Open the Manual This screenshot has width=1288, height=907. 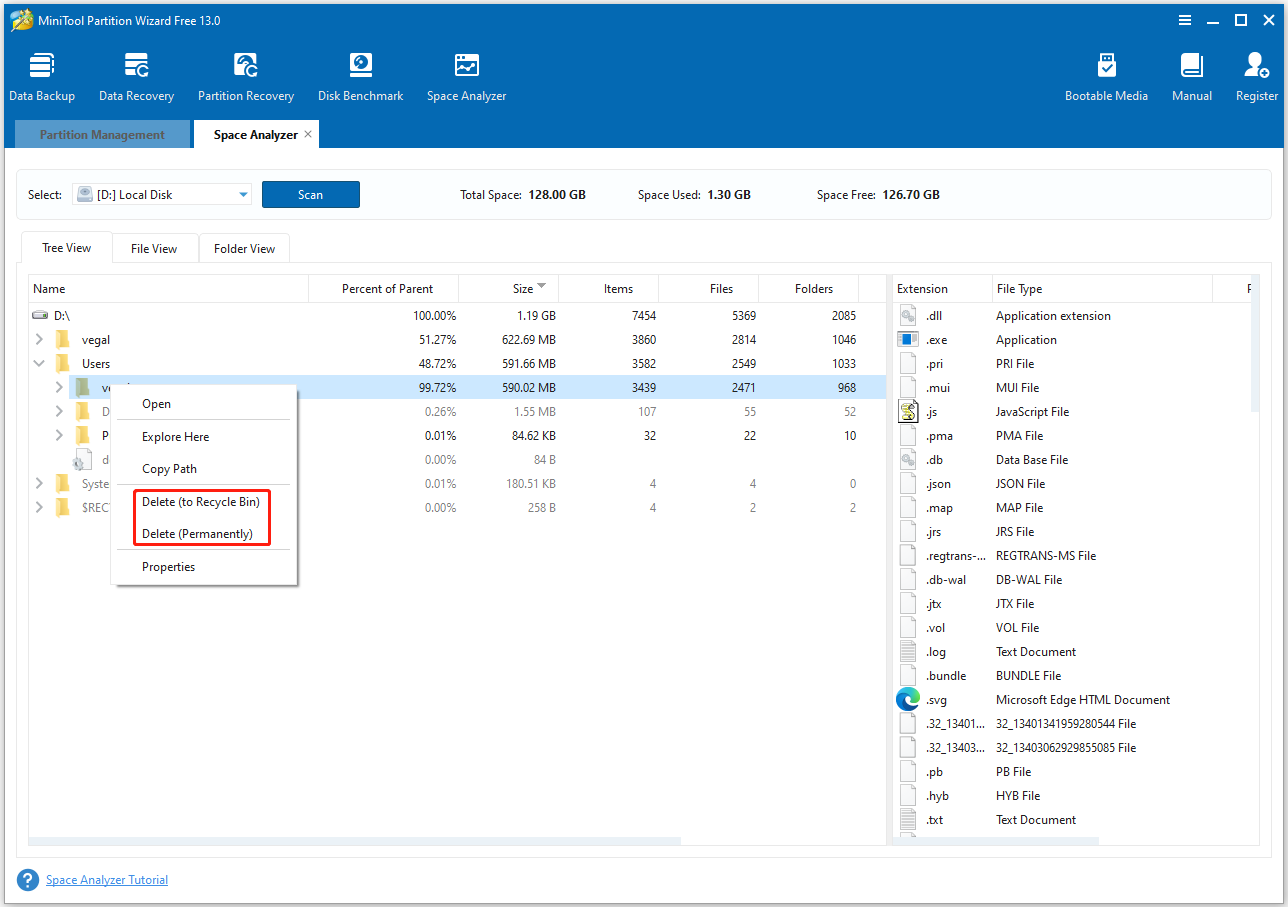[x=1191, y=75]
